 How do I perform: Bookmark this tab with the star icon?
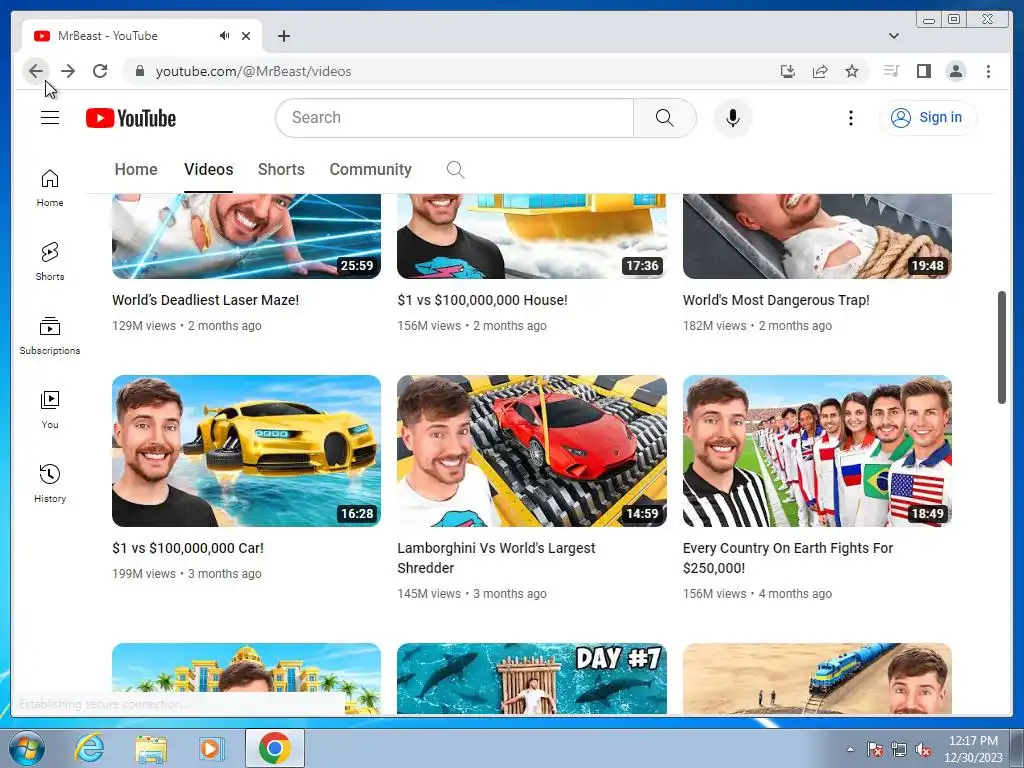coord(852,71)
